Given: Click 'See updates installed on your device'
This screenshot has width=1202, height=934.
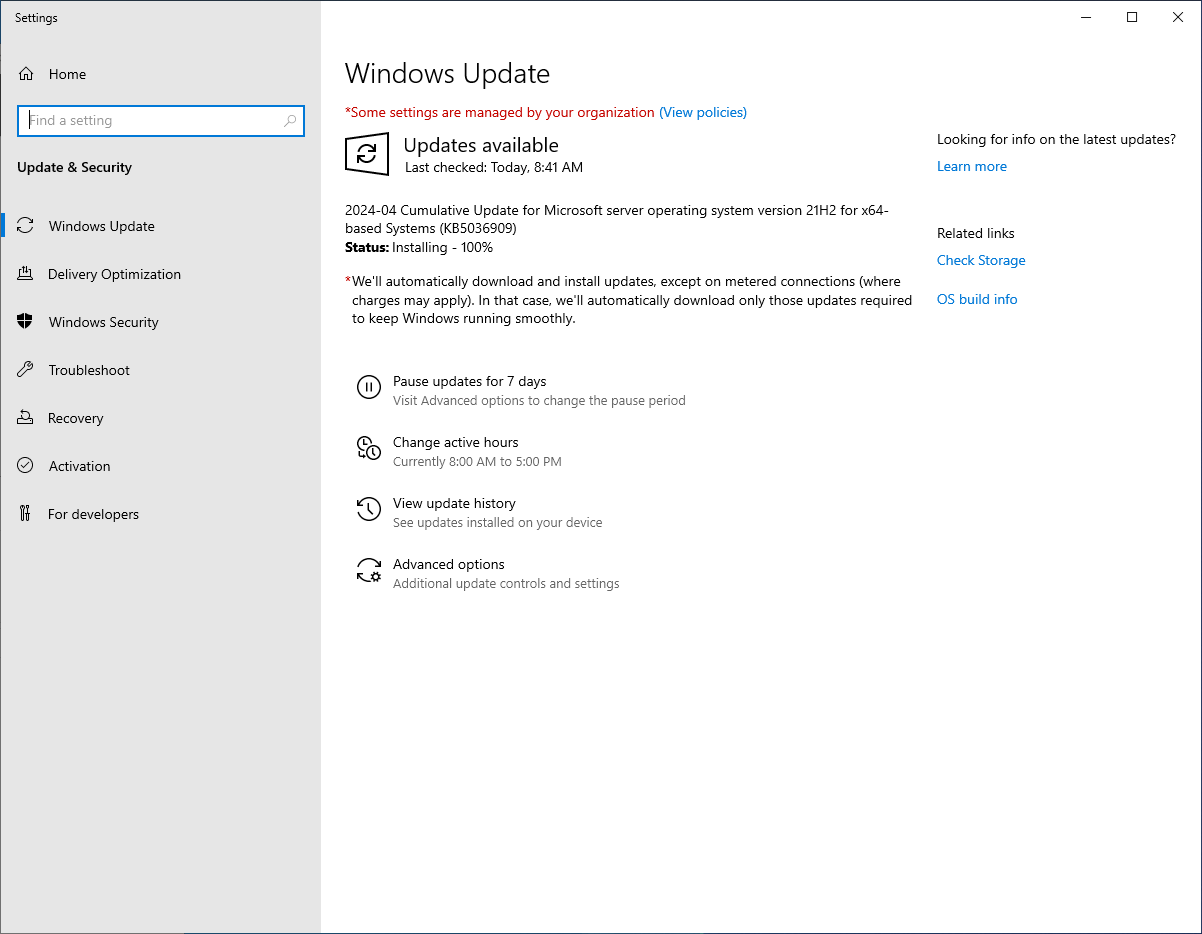Looking at the screenshot, I should tap(498, 522).
